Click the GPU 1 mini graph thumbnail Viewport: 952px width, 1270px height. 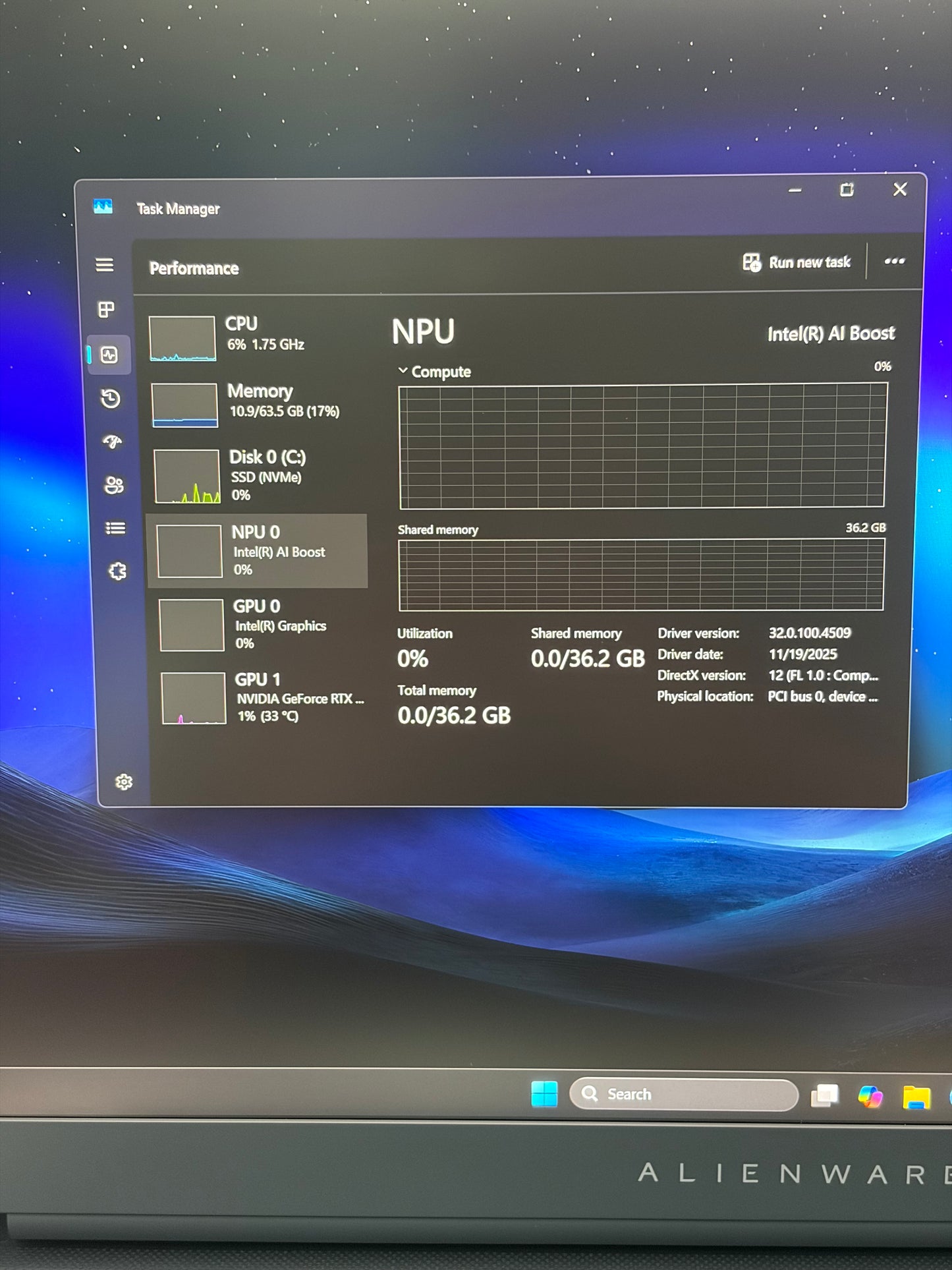pos(194,699)
